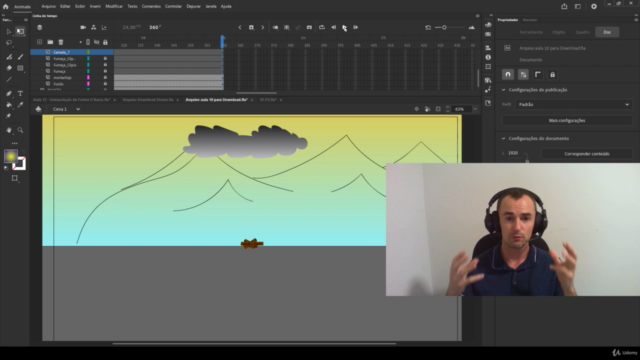Open the Janela menu
The height and width of the screenshot is (360, 640).
click(x=211, y=6)
